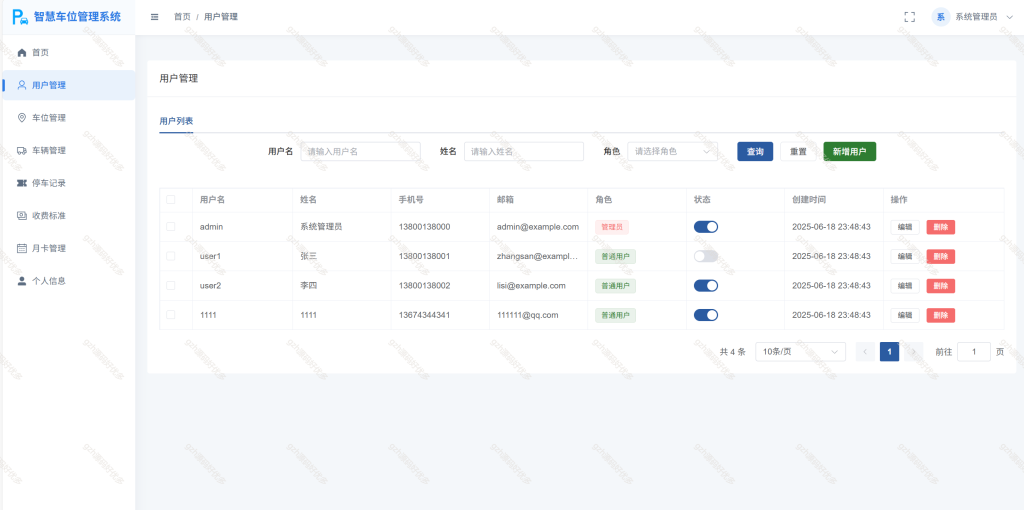Click the location pin icon beside 车位管理
Screen dimensions: 1024x510
point(22,118)
